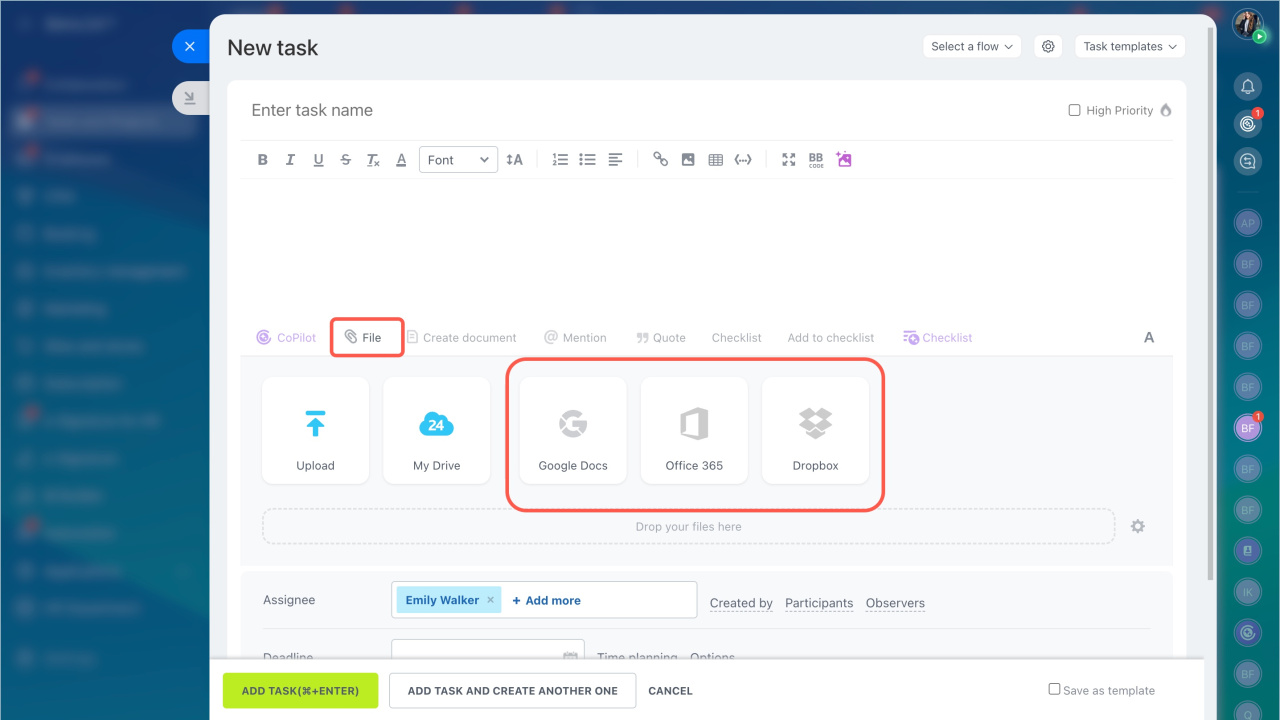
Task: Expand the Select a flow dropdown
Action: click(x=972, y=47)
